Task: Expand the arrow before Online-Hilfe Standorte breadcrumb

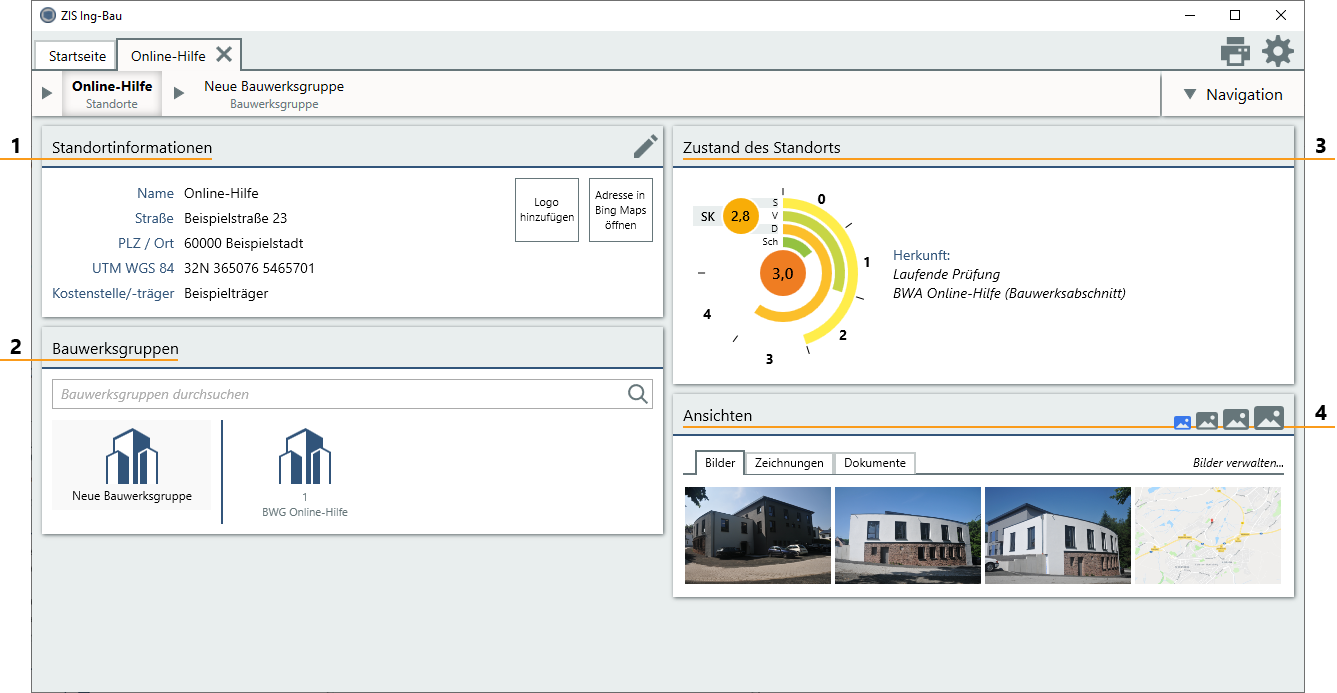Action: (47, 93)
